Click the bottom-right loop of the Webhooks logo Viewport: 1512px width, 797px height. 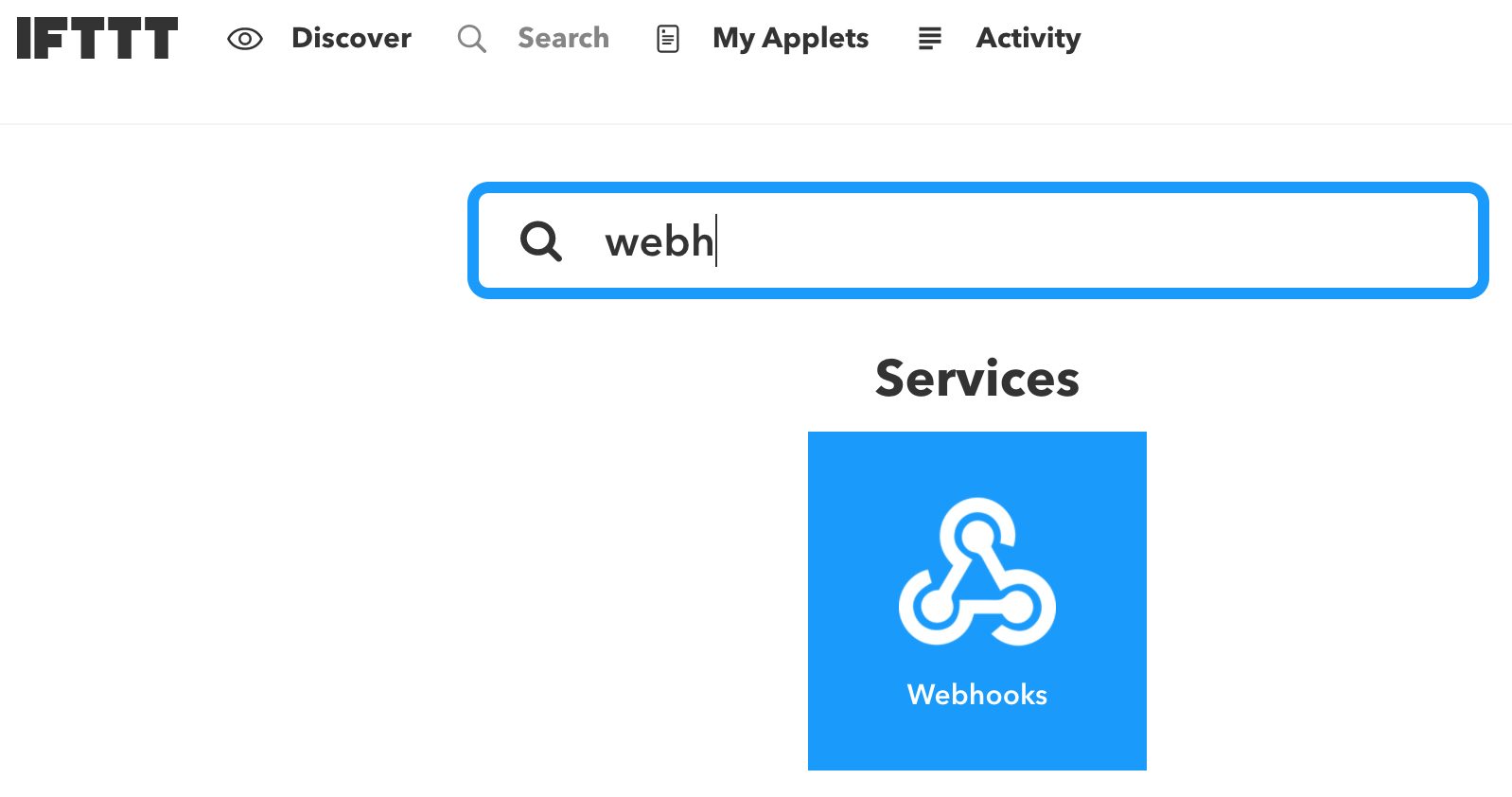(x=1020, y=606)
